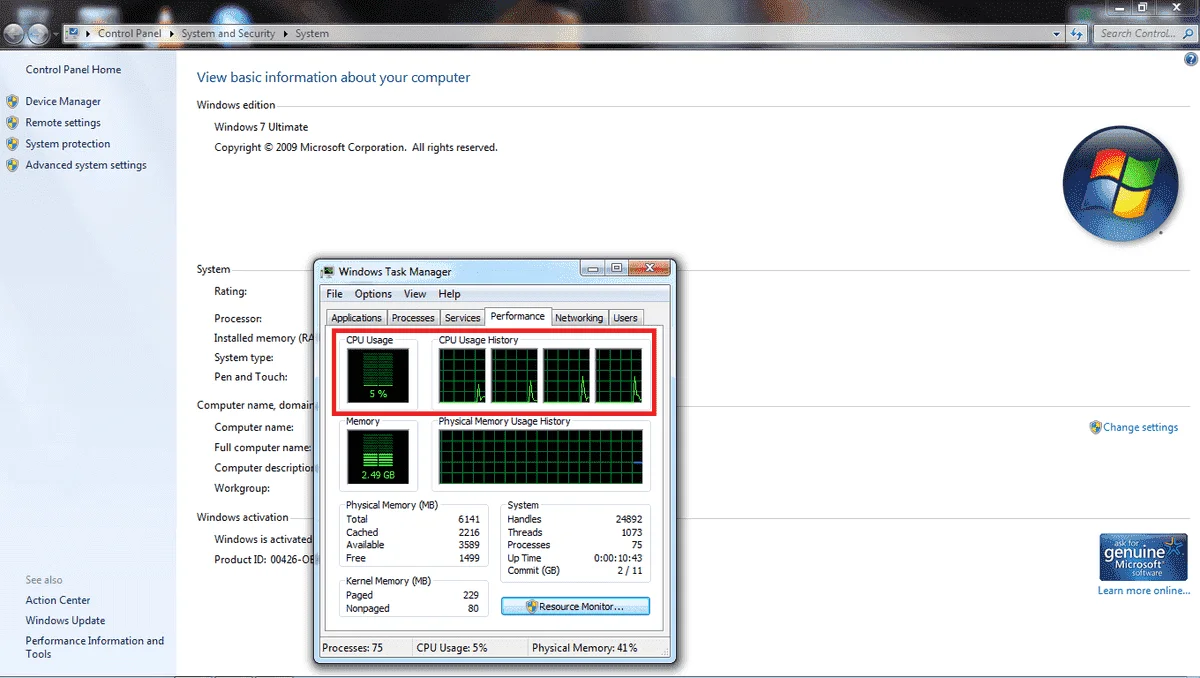Click the CPU Usage gauge showing 5 %
The height and width of the screenshot is (678, 1200).
378,375
